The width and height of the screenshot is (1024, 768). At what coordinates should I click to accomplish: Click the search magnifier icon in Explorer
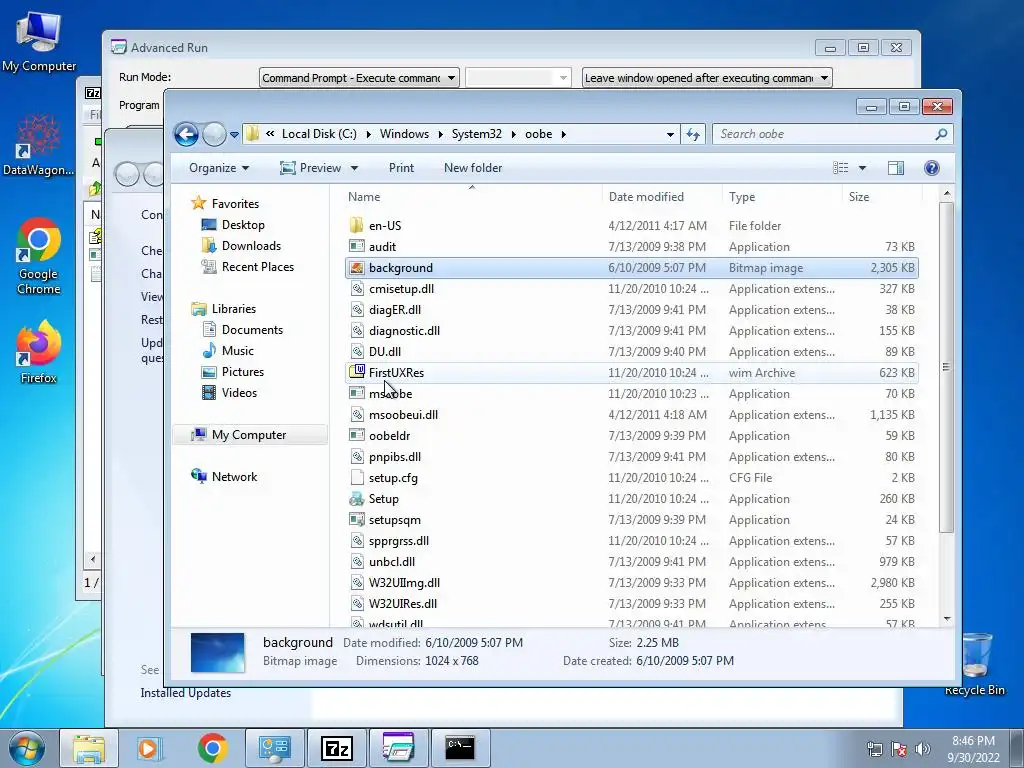point(941,134)
